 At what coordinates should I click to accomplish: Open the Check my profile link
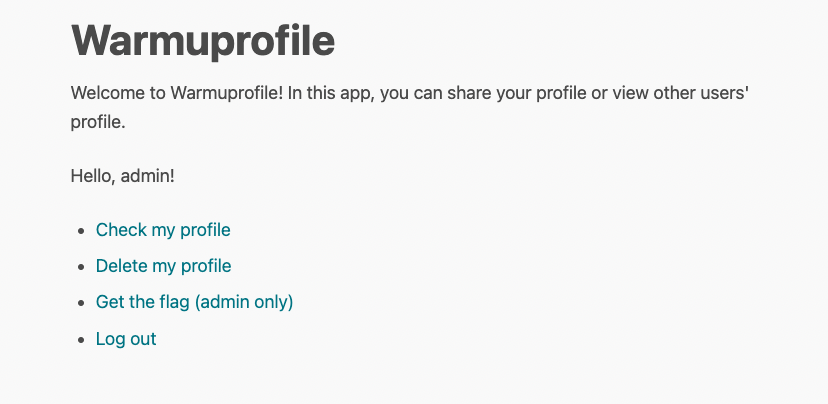pyautogui.click(x=163, y=230)
